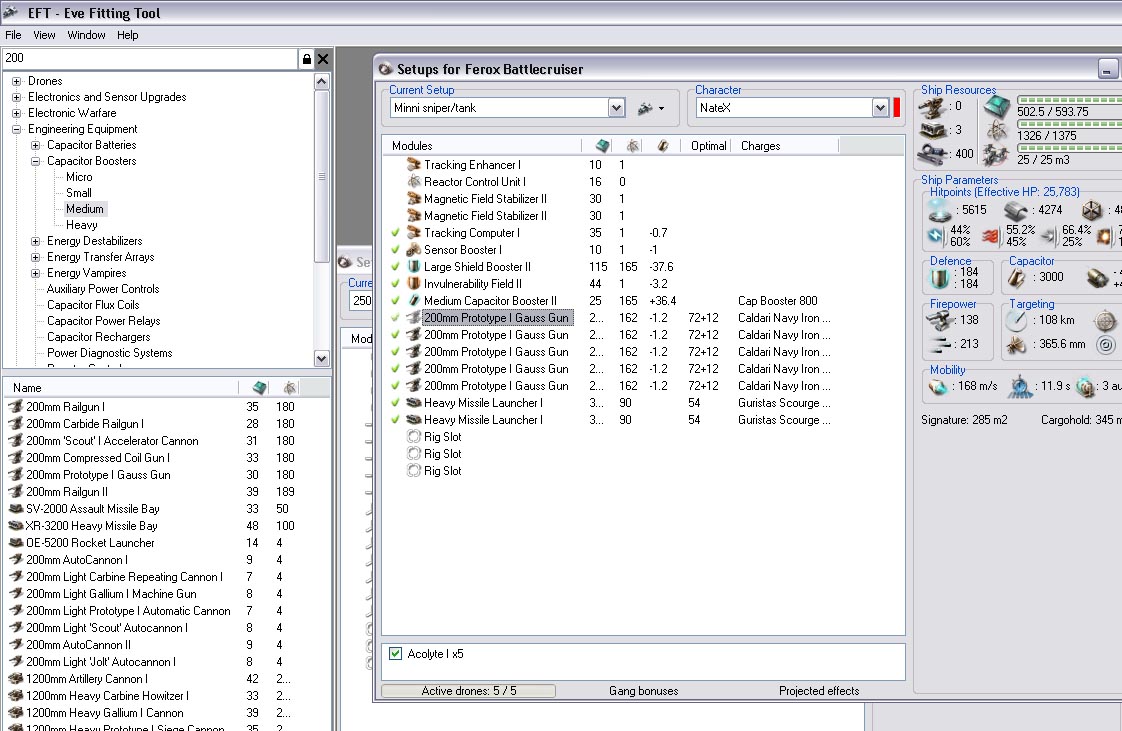The image size is (1122, 731).
Task: Open the Window menu
Action: pyautogui.click(x=86, y=35)
